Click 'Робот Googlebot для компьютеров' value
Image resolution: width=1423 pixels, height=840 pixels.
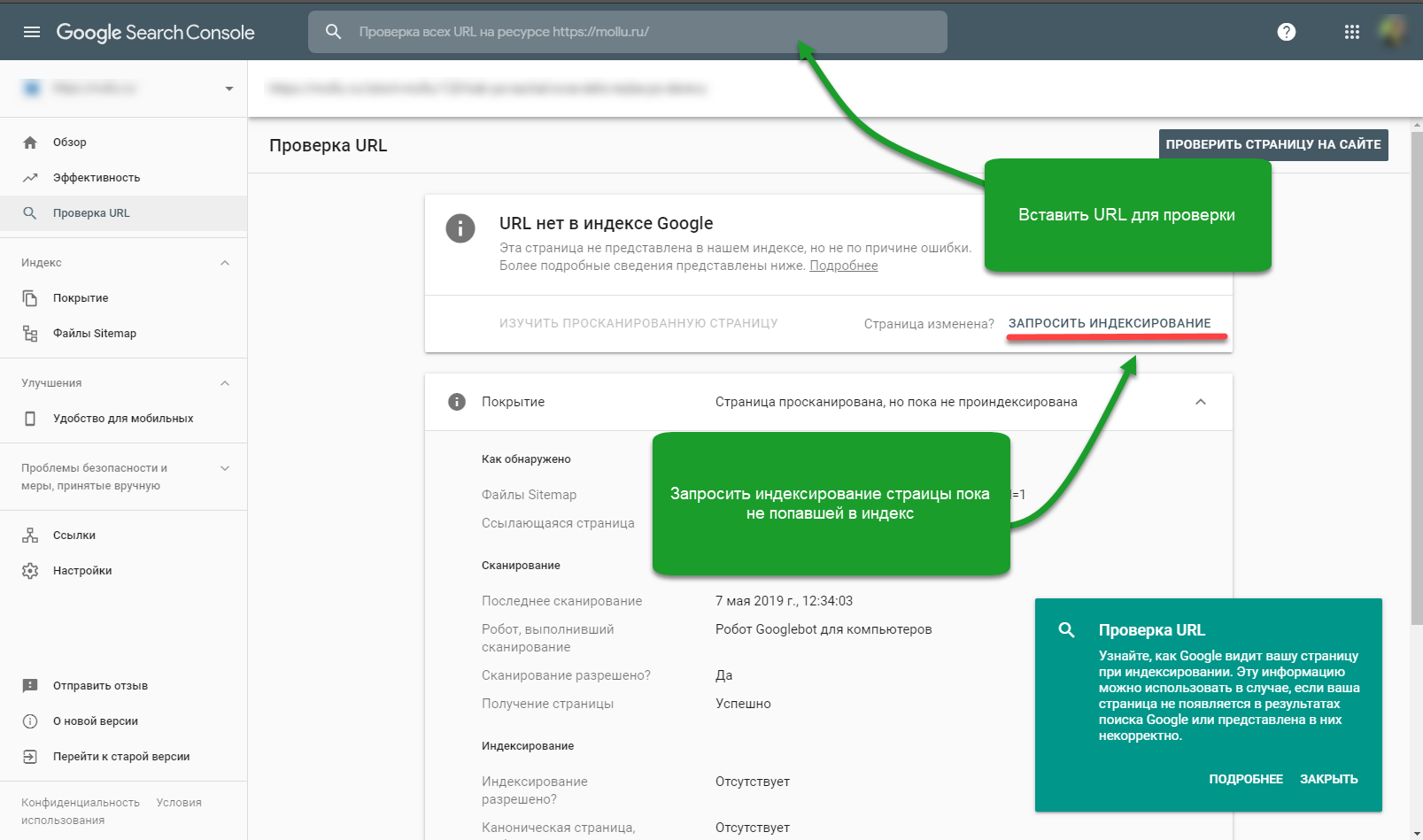pyautogui.click(x=824, y=629)
